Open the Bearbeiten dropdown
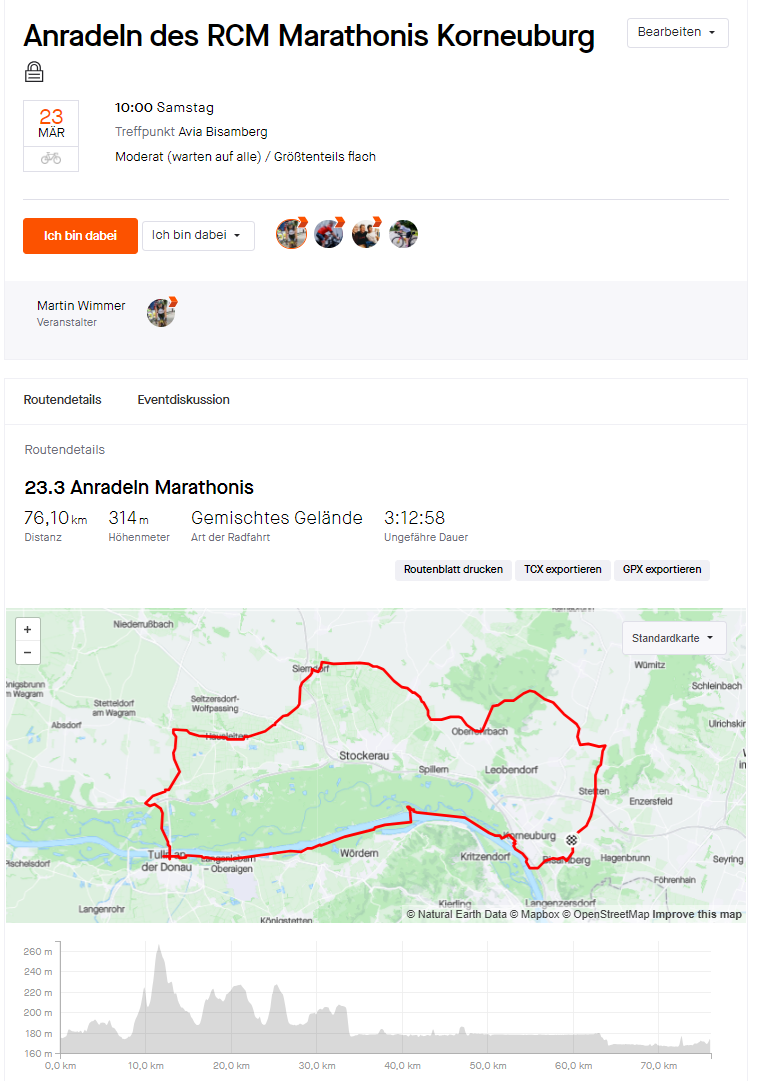 (x=677, y=32)
